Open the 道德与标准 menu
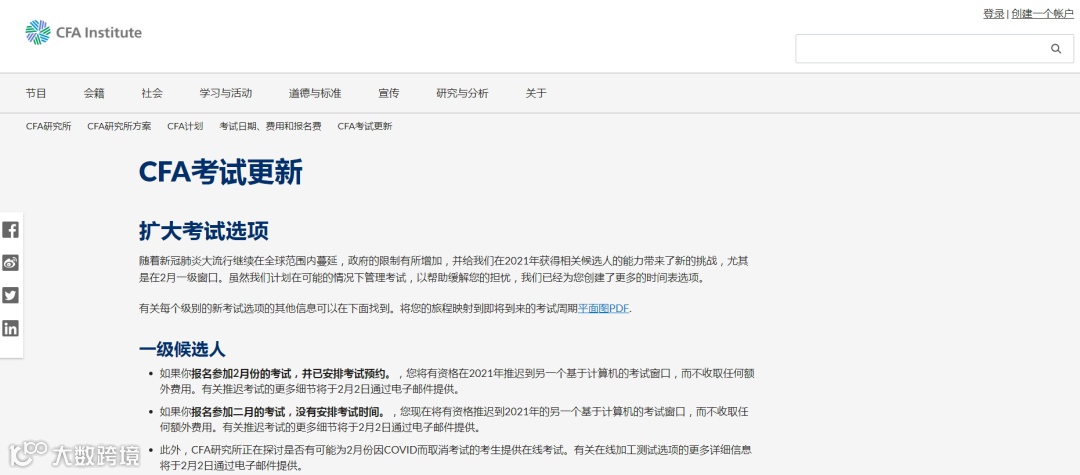Viewport: 1080px width, 475px height. [x=315, y=93]
